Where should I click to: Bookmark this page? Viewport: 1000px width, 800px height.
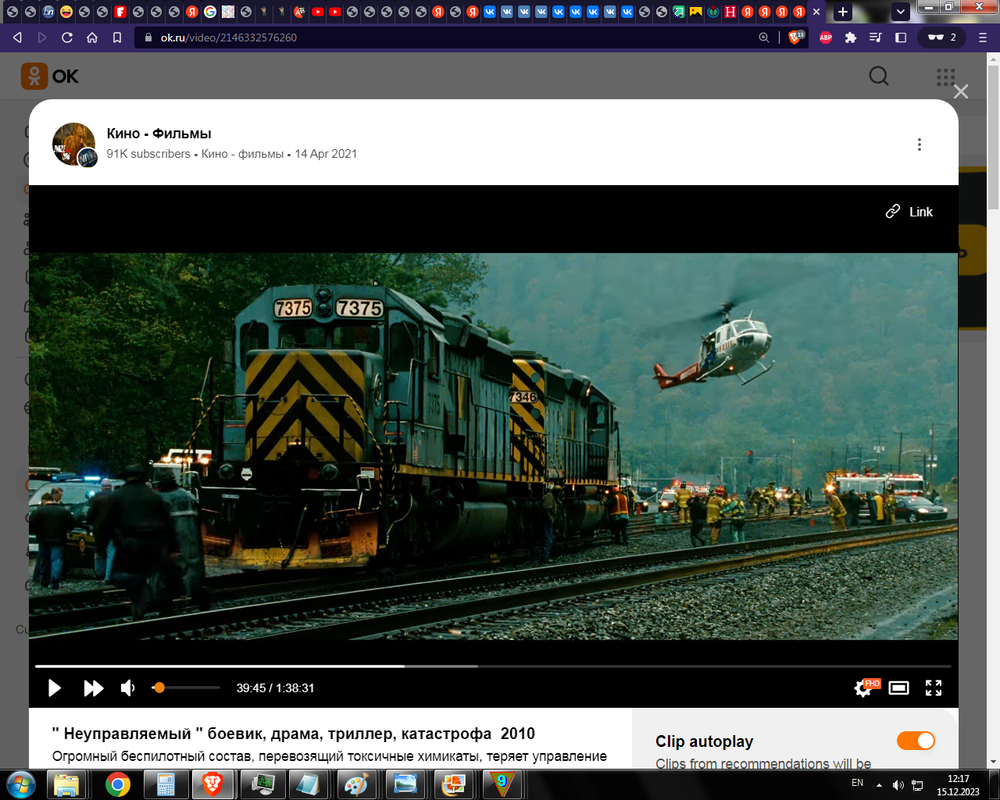tap(117, 38)
